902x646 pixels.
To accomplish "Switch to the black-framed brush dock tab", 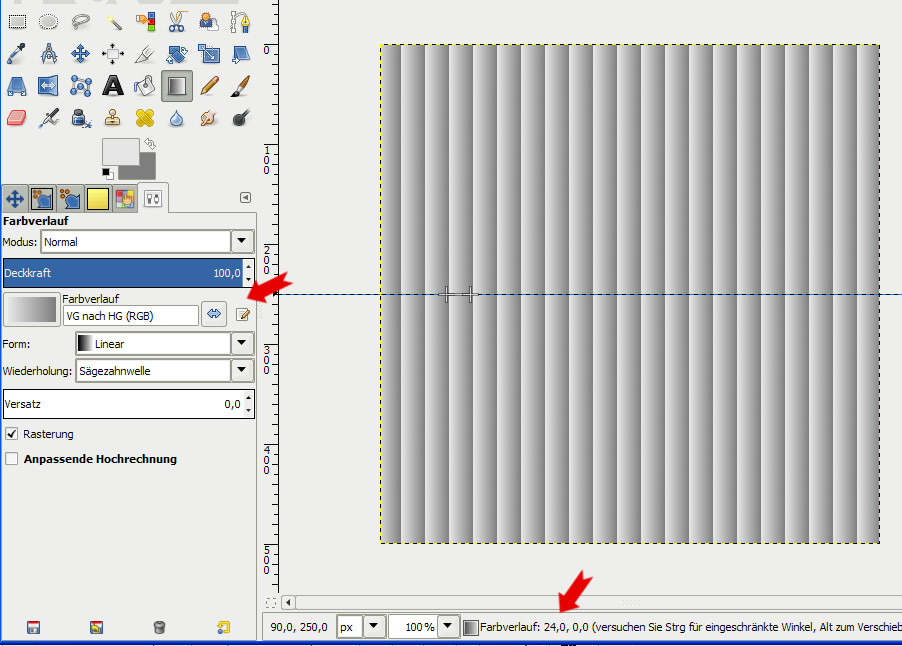I will pos(42,199).
